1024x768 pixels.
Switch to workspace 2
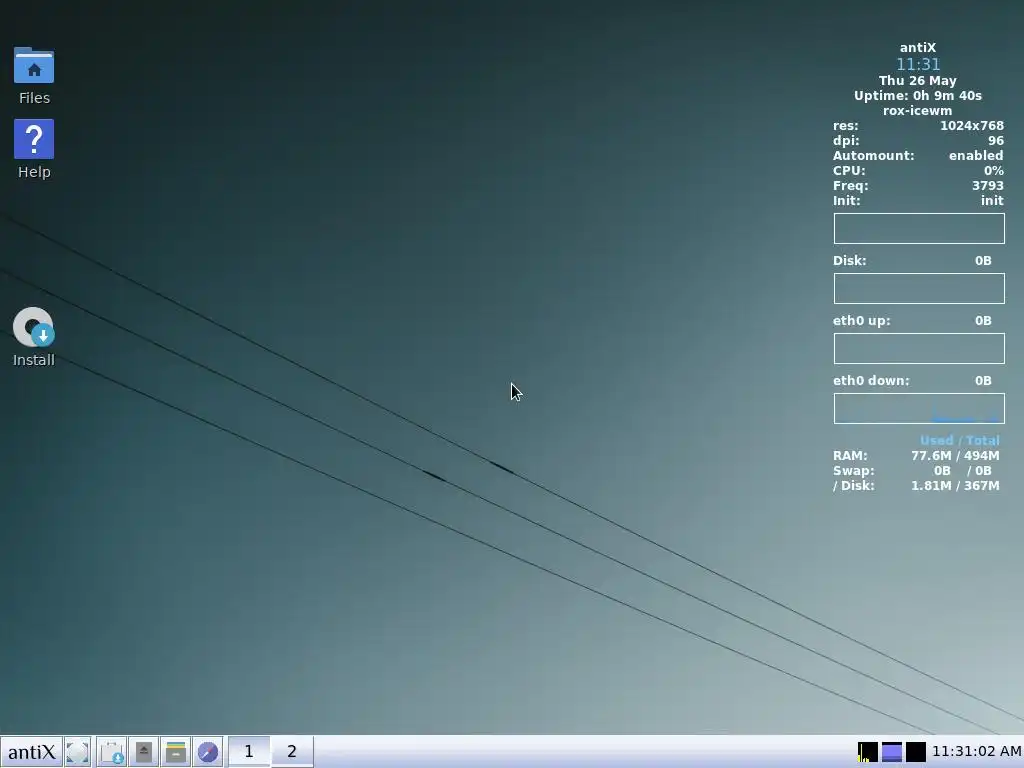tap(292, 752)
